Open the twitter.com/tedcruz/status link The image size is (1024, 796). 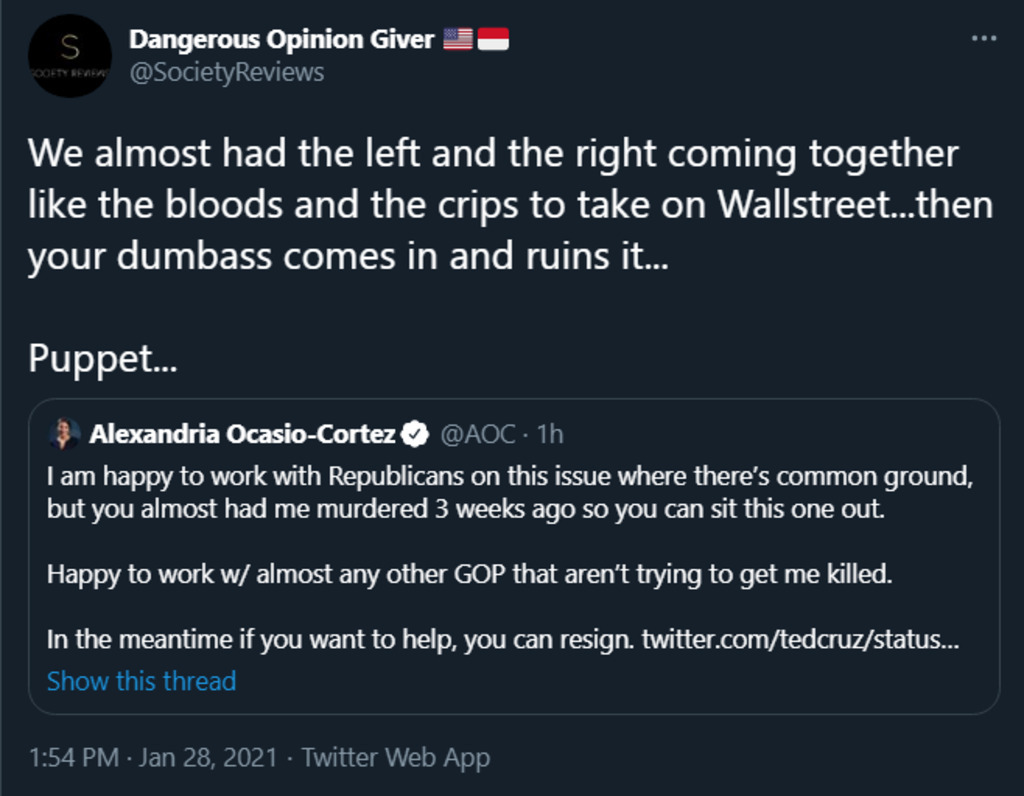[x=800, y=639]
